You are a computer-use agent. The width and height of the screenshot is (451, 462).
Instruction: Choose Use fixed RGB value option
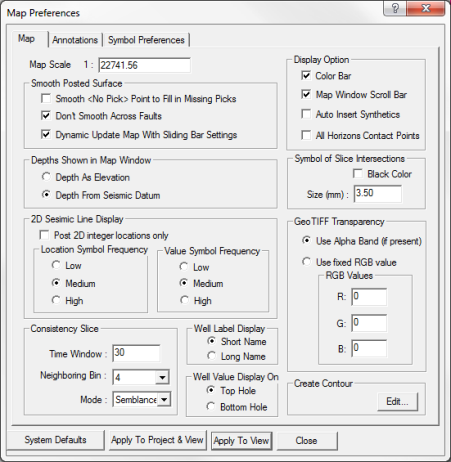pyautogui.click(x=306, y=262)
